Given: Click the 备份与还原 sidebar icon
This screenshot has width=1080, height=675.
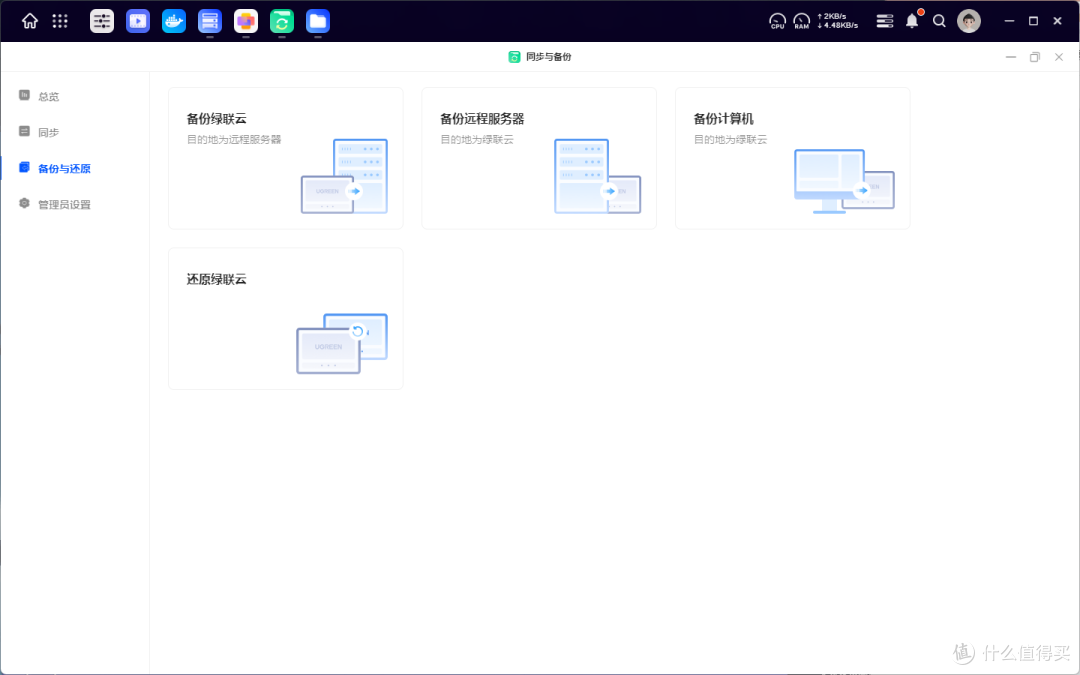Looking at the screenshot, I should [x=24, y=167].
